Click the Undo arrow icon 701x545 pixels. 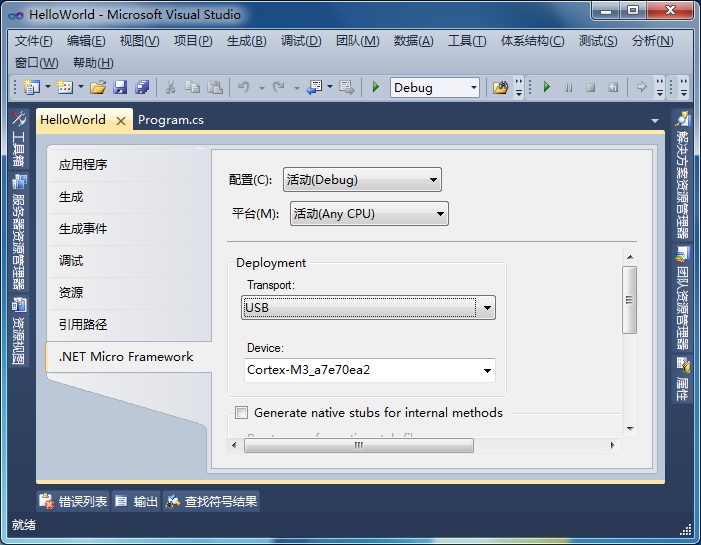244,87
